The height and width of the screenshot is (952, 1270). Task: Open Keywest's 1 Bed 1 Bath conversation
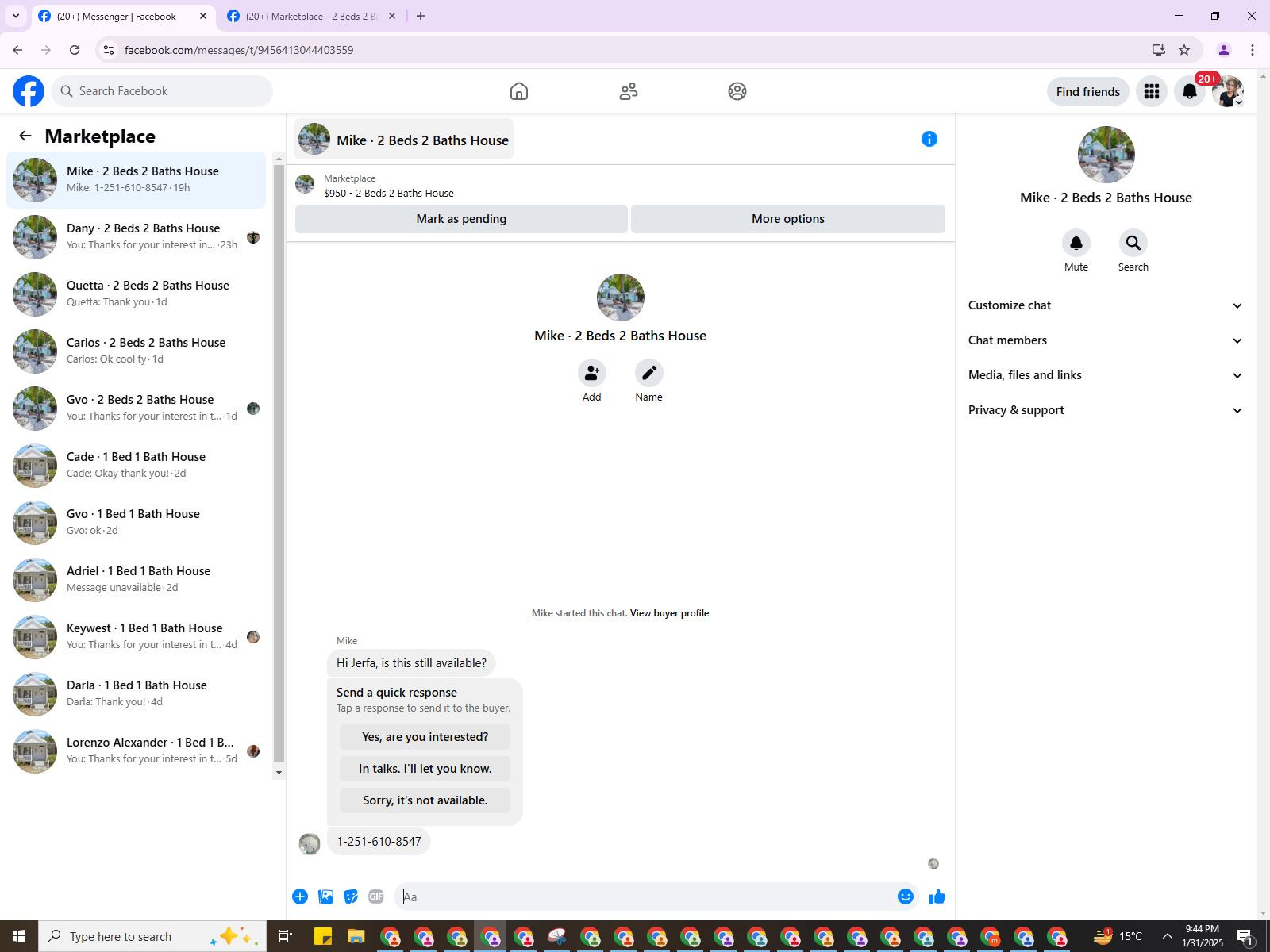click(137, 637)
